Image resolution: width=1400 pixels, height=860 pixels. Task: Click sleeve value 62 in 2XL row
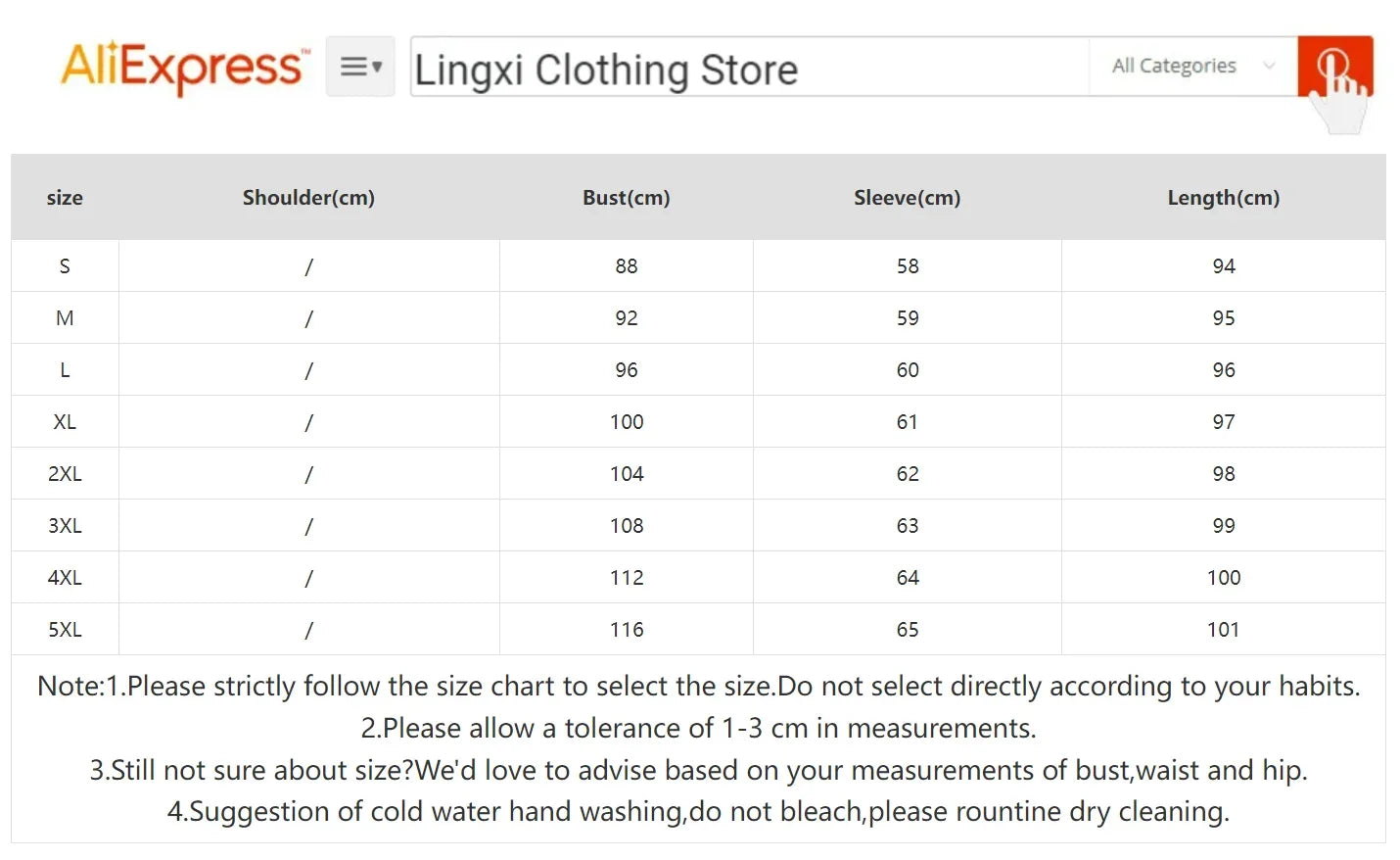(908, 474)
